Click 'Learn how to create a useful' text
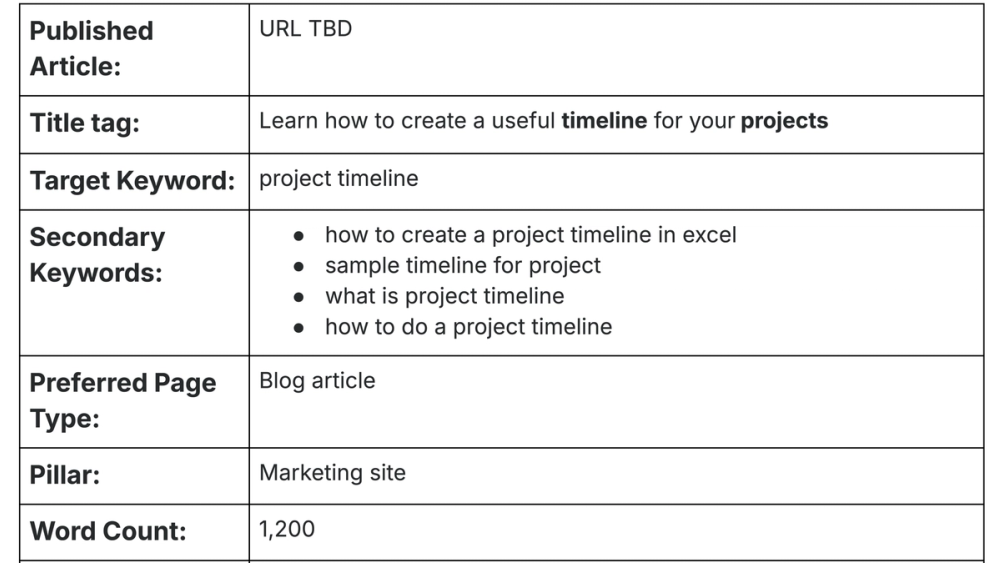1000x563 pixels. point(408,121)
